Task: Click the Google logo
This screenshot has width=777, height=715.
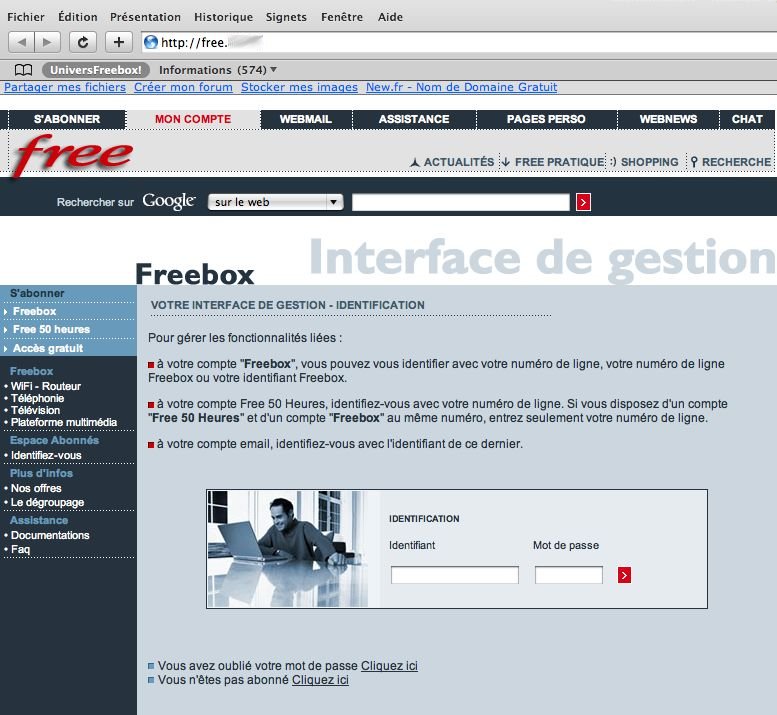Action: (x=169, y=202)
